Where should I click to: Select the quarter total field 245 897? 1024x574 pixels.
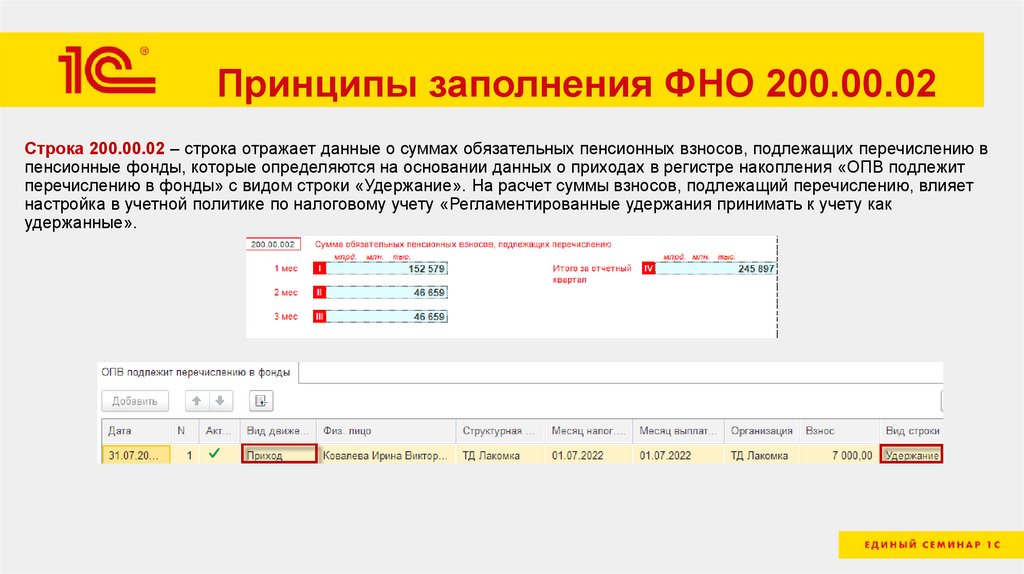pyautogui.click(x=716, y=269)
